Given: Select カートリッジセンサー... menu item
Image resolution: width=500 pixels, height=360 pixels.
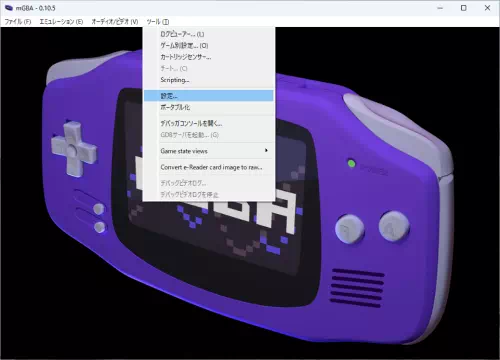Looking at the screenshot, I should (x=209, y=57).
